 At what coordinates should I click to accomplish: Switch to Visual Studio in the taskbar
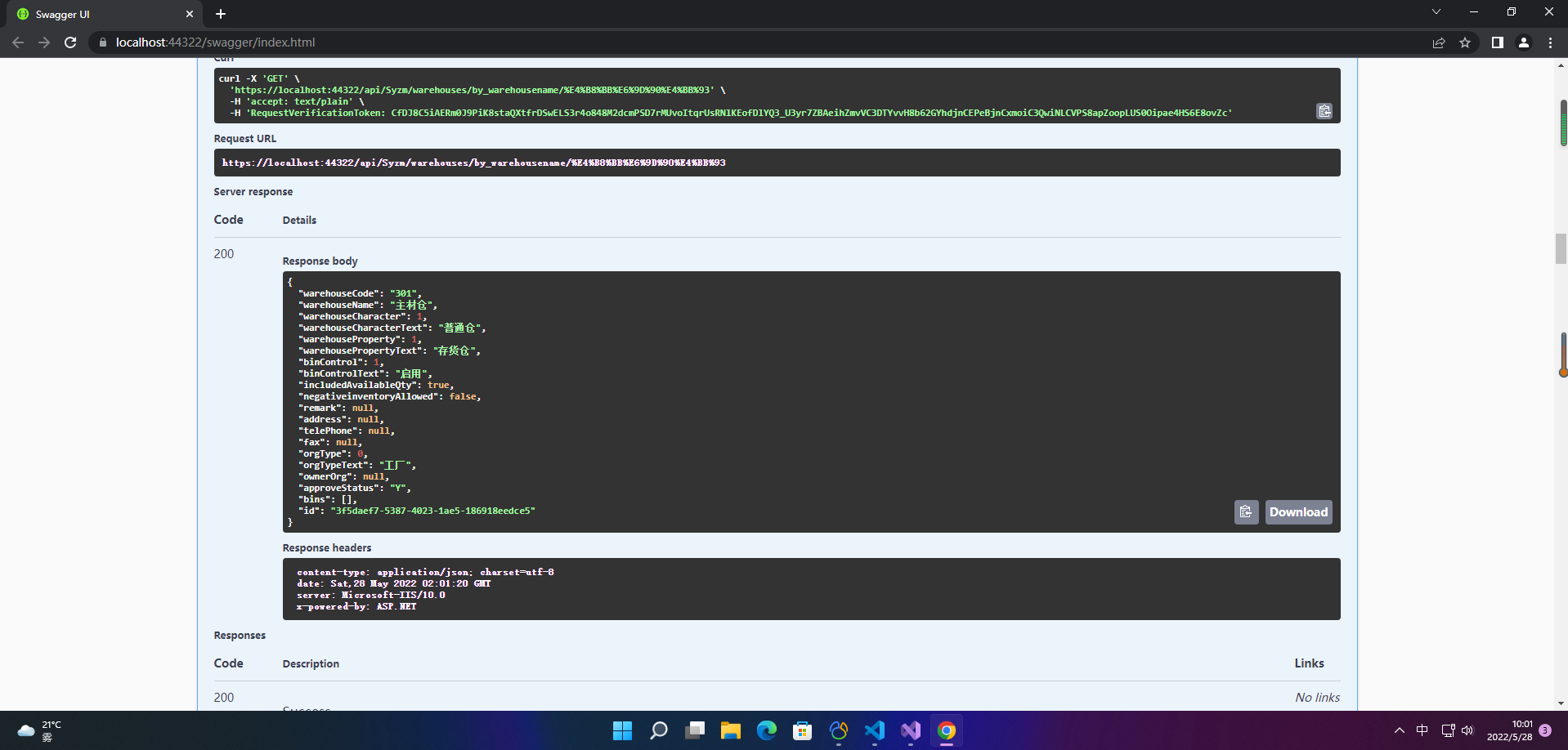(911, 730)
